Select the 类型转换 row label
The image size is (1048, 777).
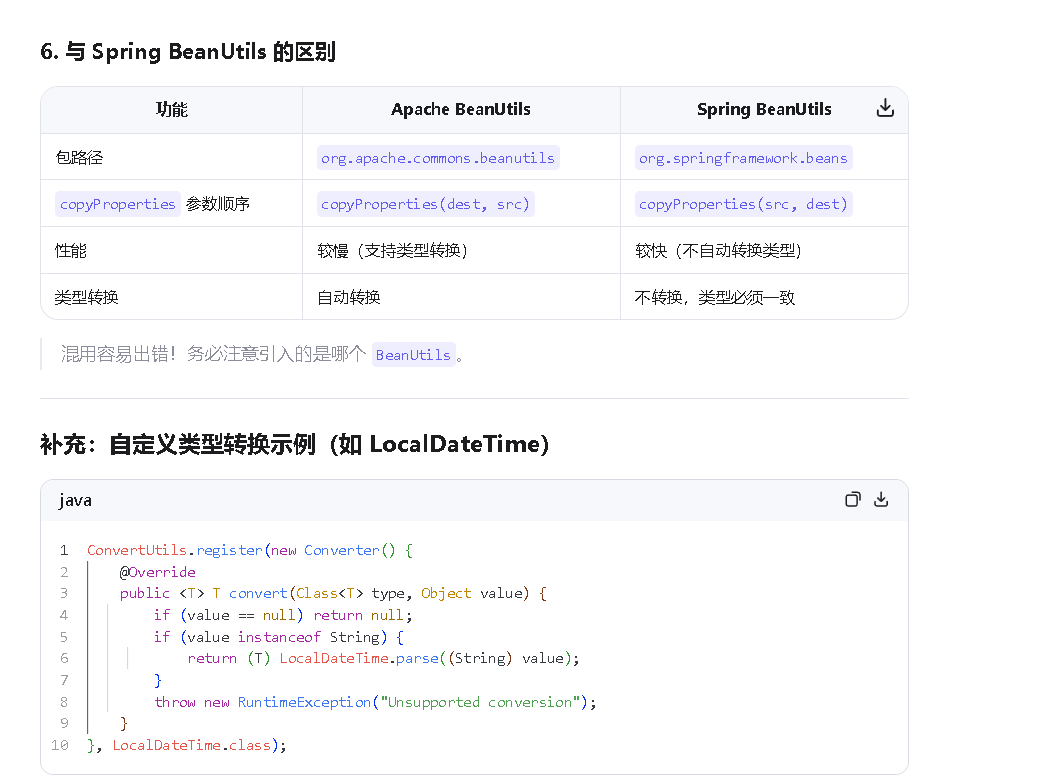(87, 297)
